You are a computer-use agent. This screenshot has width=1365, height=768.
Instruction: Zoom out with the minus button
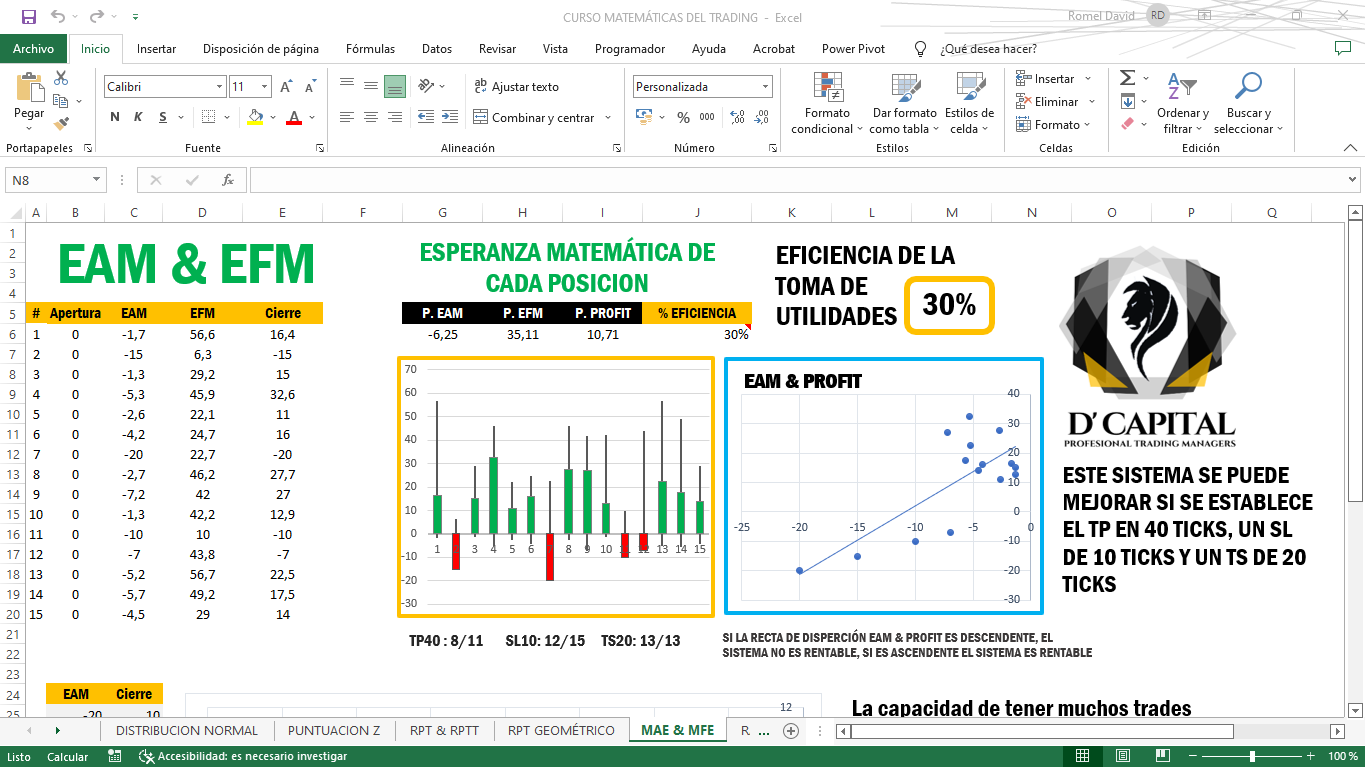[x=1194, y=757]
